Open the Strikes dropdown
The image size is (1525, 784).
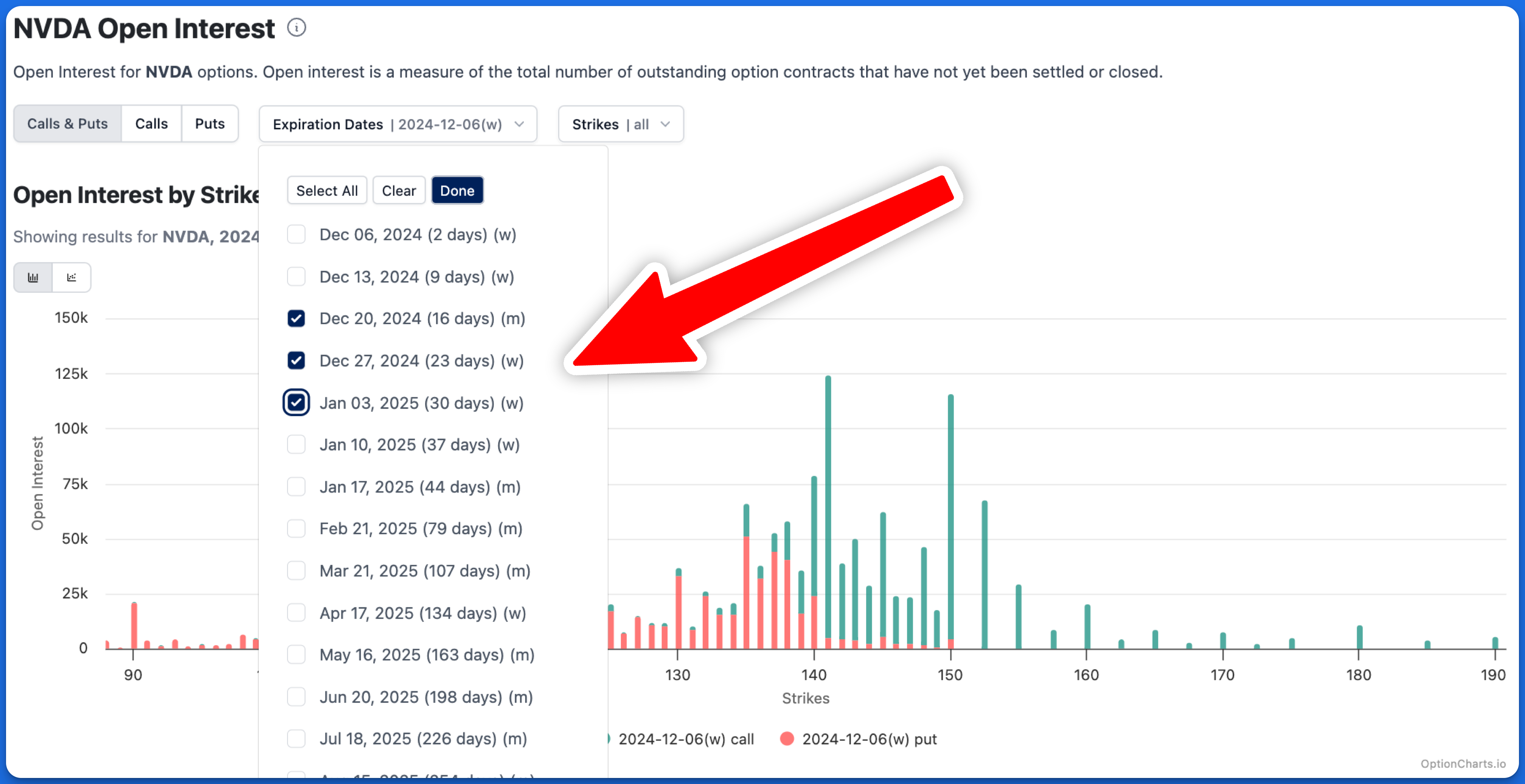(621, 124)
